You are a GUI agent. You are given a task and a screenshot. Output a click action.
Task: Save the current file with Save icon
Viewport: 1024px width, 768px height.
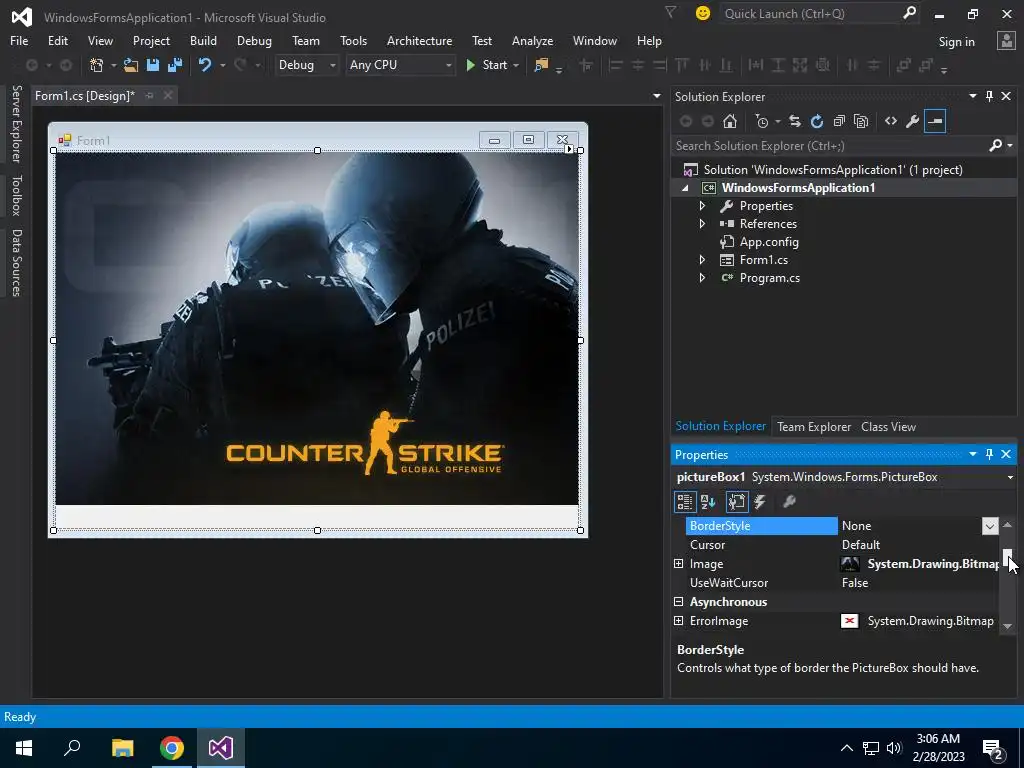click(x=153, y=65)
